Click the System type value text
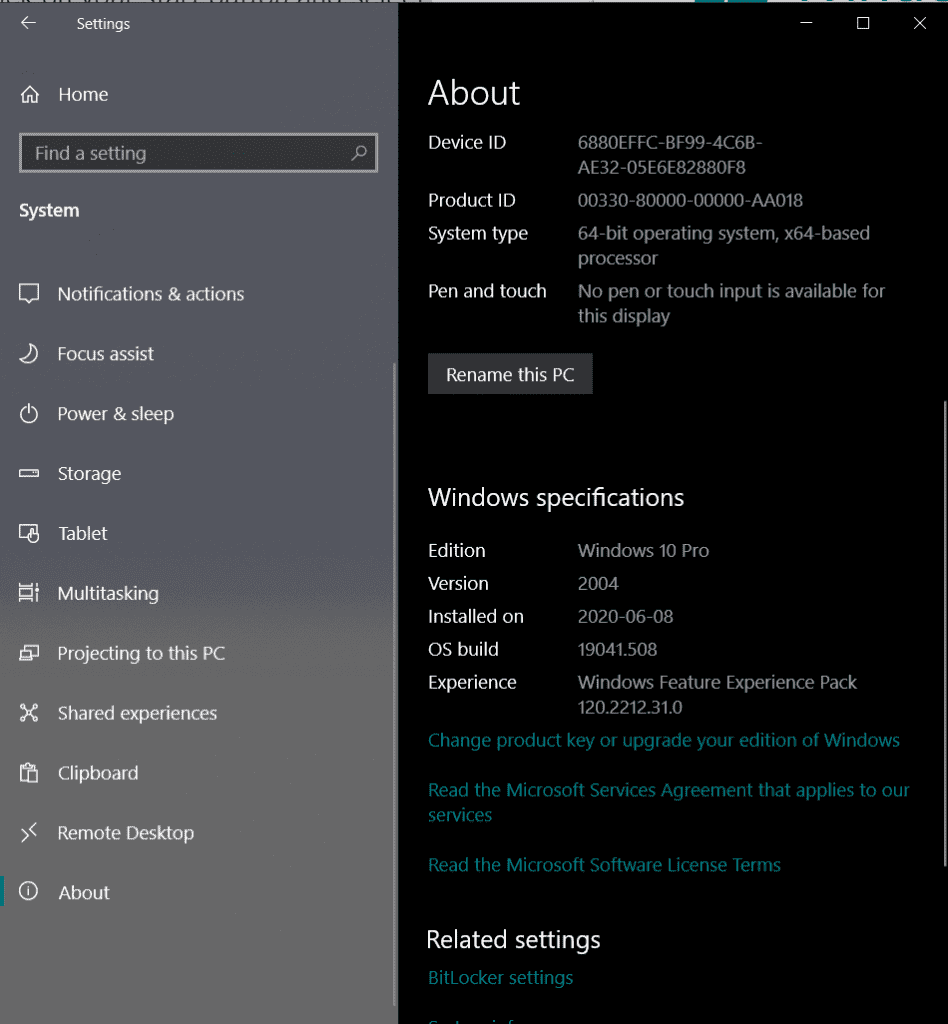This screenshot has width=948, height=1024. click(x=723, y=246)
